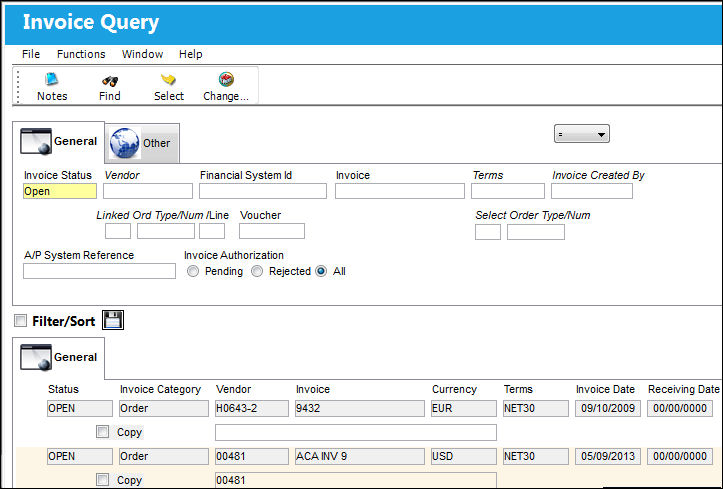Click currency cell USD
The image size is (723, 489).
[464, 456]
